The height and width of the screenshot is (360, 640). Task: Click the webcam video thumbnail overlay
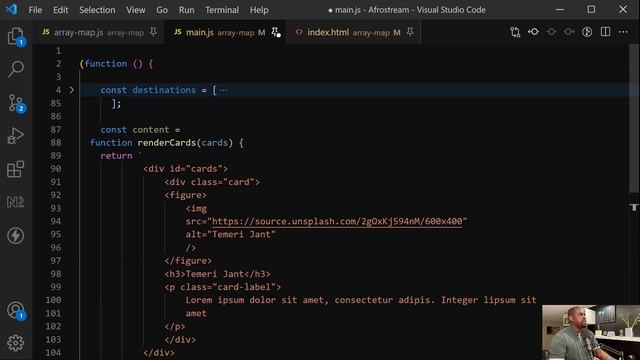click(591, 332)
